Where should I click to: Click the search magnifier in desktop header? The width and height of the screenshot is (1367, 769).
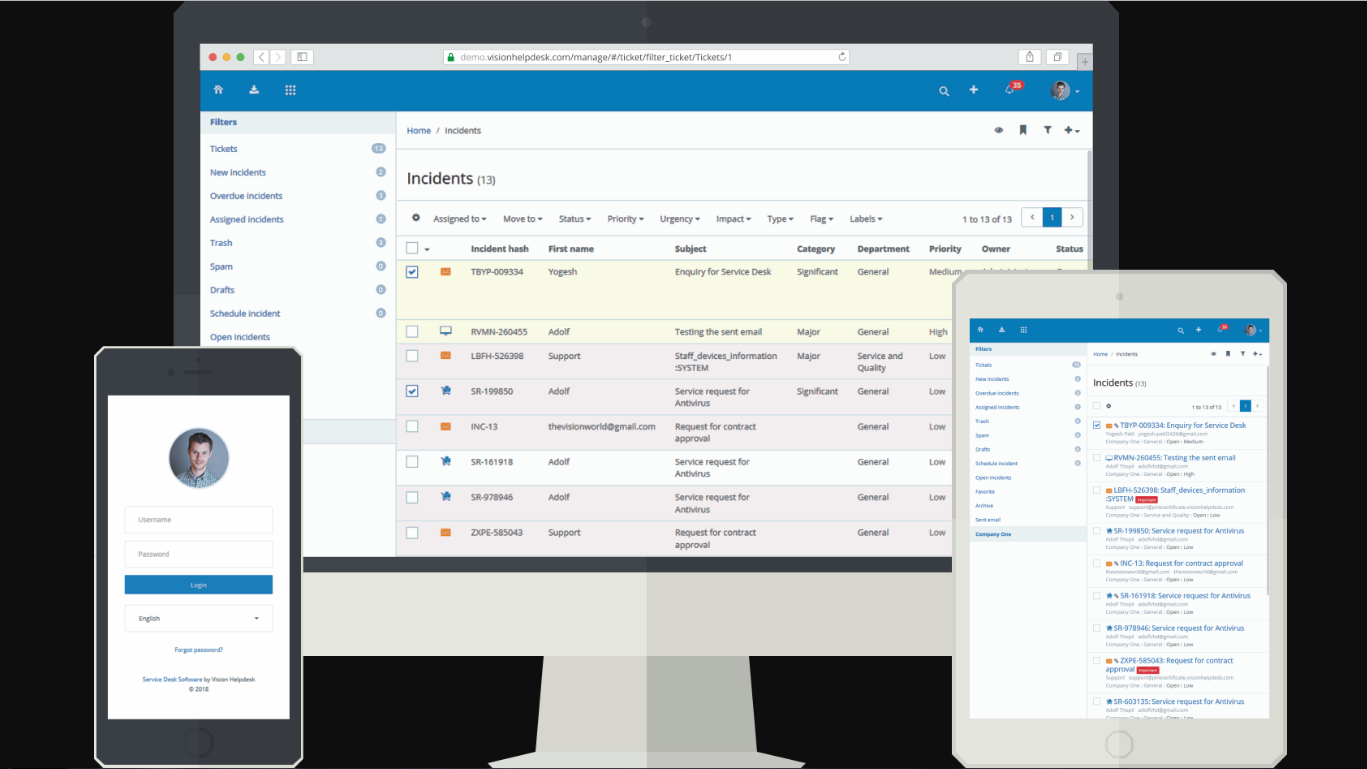click(x=943, y=91)
